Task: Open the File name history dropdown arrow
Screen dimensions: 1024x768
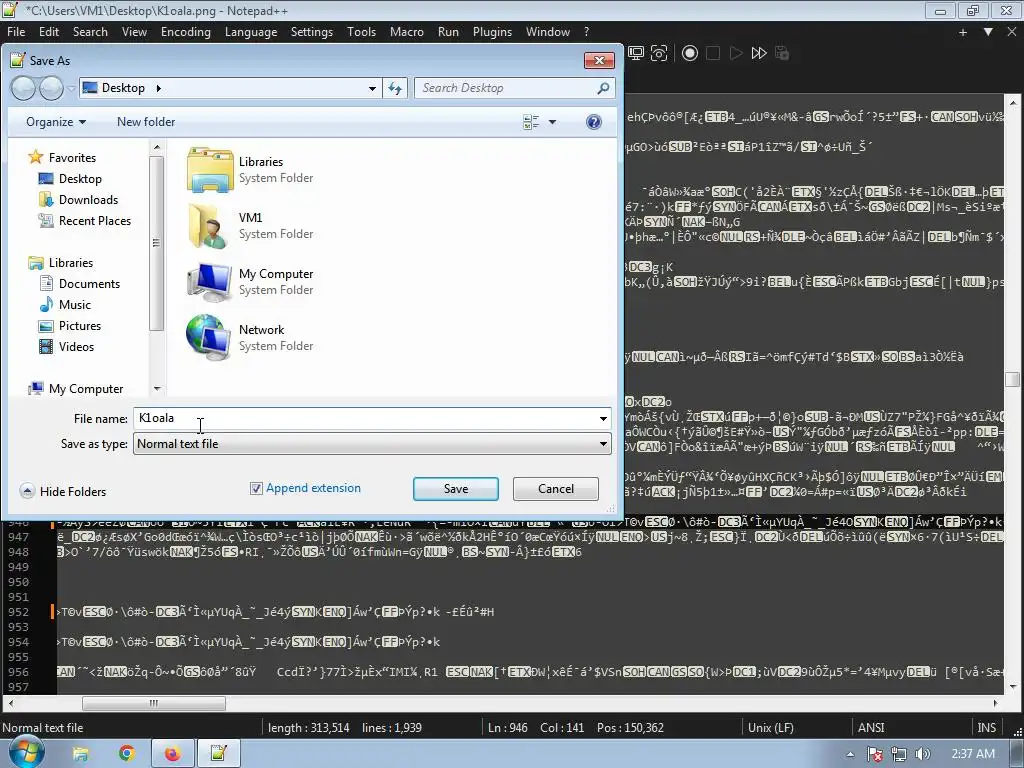Action: tap(603, 419)
